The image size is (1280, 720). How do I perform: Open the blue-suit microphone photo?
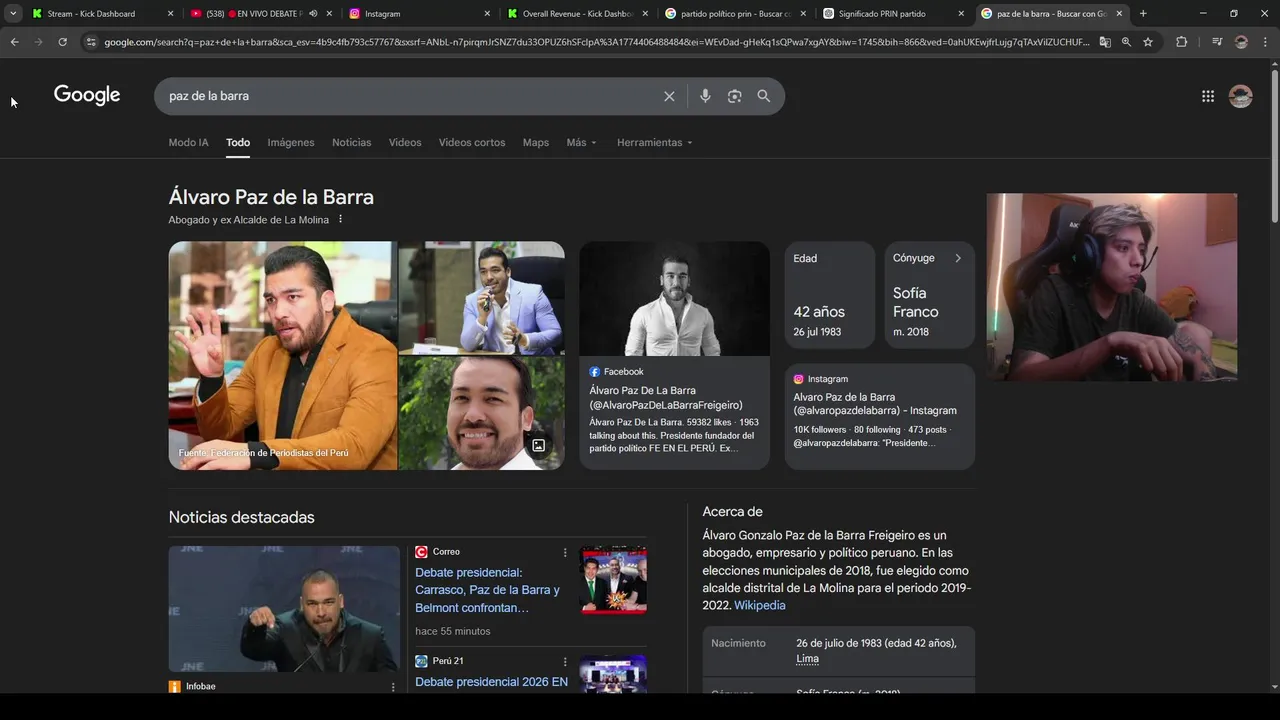482,298
